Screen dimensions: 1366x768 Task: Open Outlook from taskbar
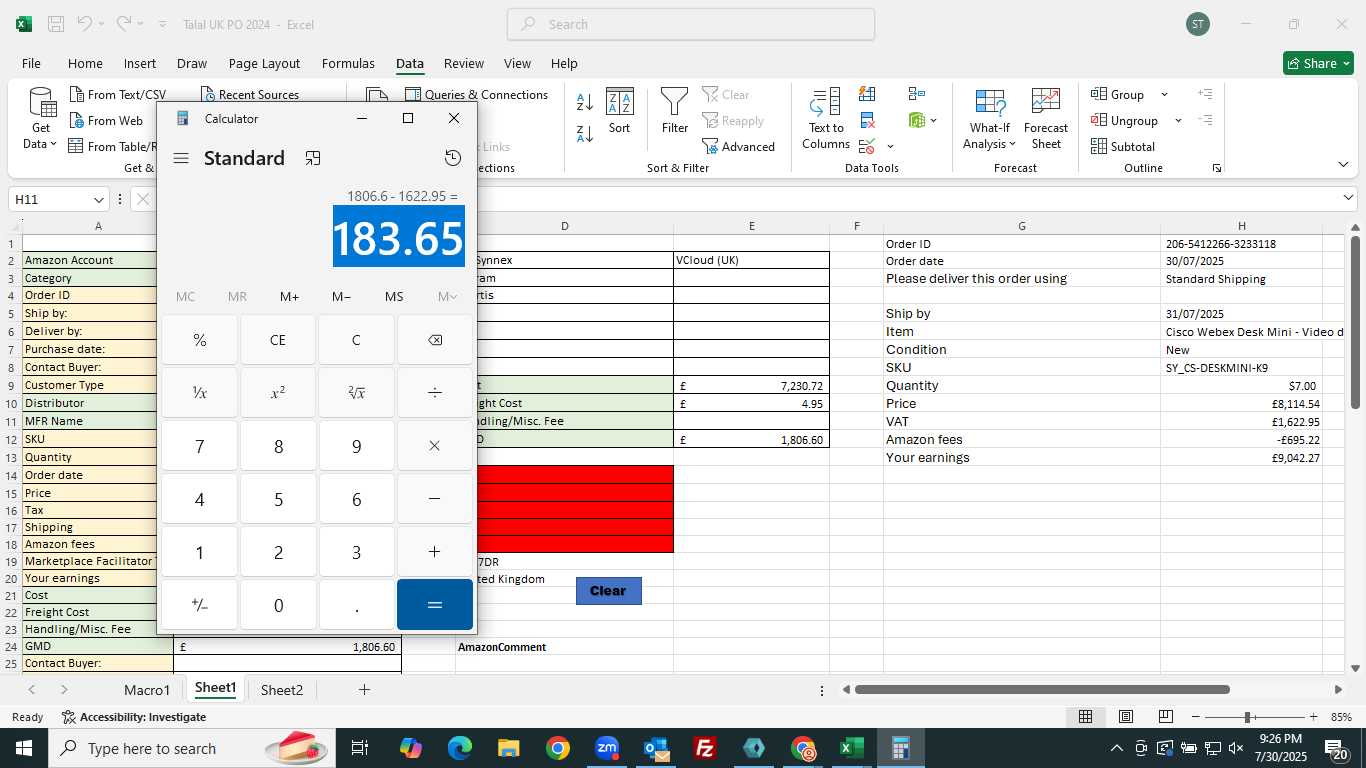(x=656, y=748)
